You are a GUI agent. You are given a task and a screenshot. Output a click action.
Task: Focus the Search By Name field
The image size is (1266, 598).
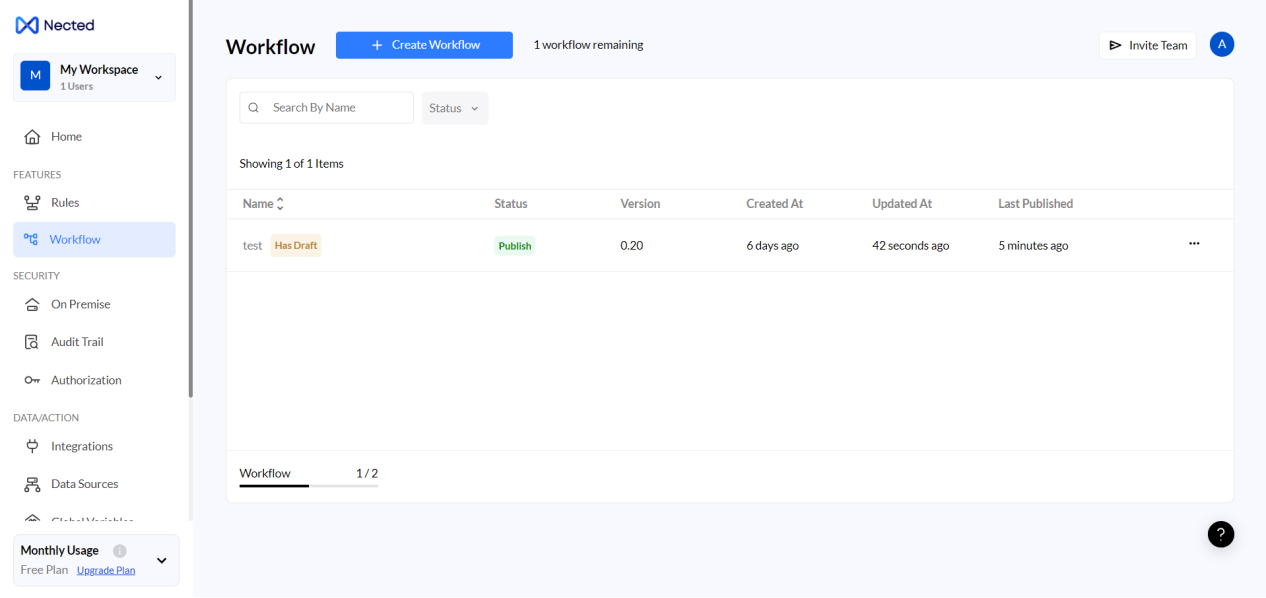(327, 108)
